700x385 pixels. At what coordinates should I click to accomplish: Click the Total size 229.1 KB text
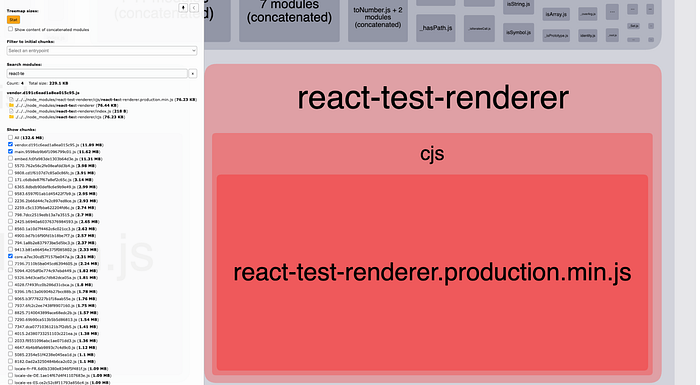[48, 83]
